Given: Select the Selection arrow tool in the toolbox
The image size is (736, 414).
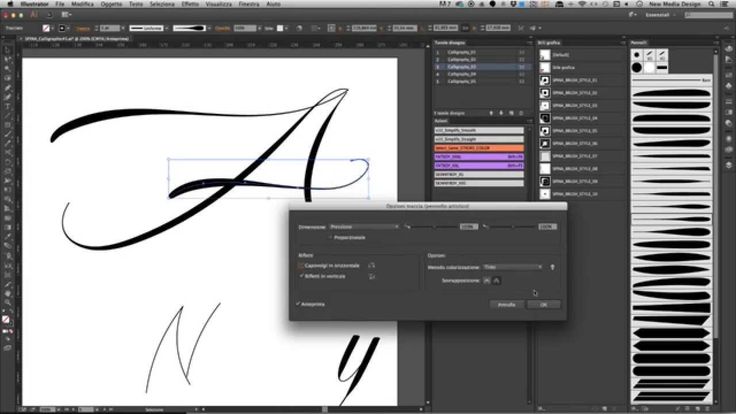Looking at the screenshot, I should 8,50.
